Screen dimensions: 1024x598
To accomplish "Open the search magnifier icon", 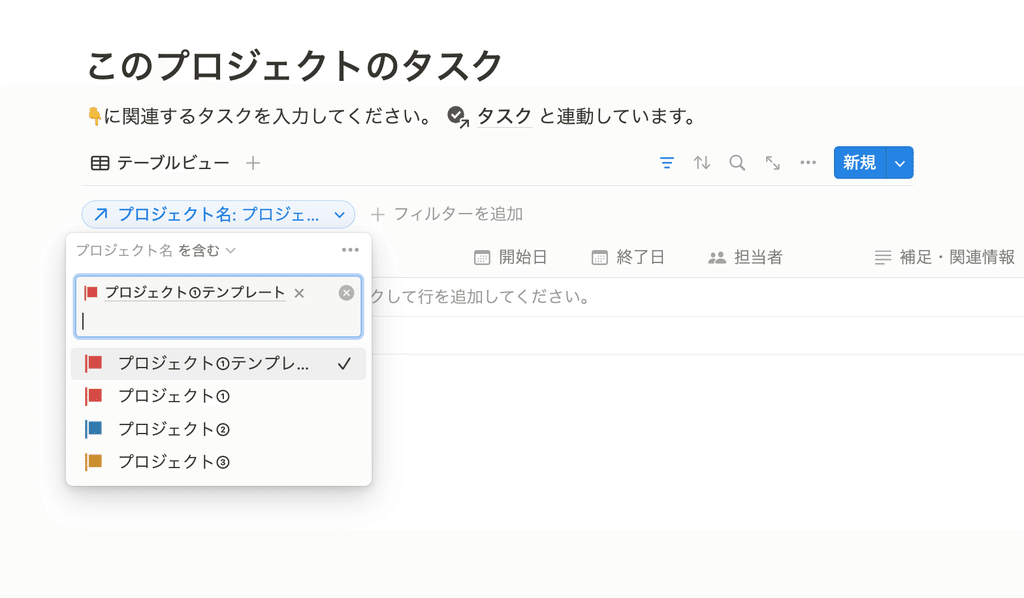I will point(737,163).
